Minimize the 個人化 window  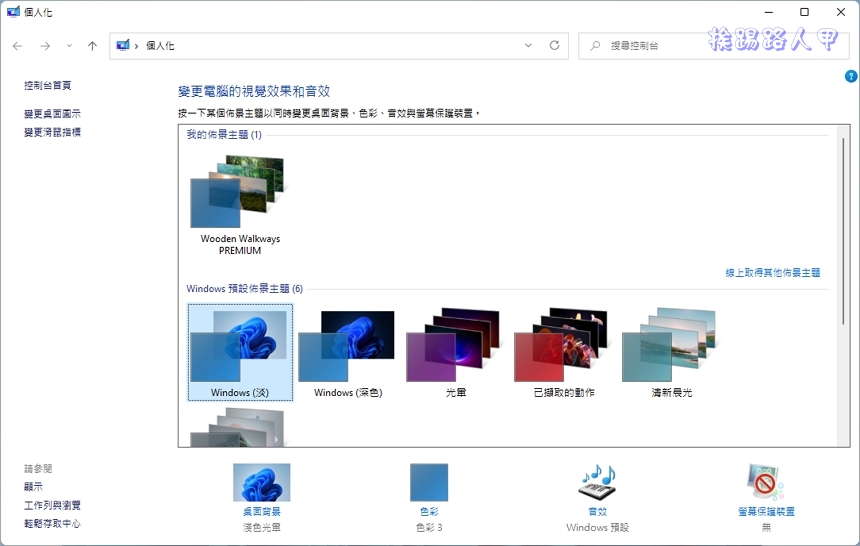769,12
